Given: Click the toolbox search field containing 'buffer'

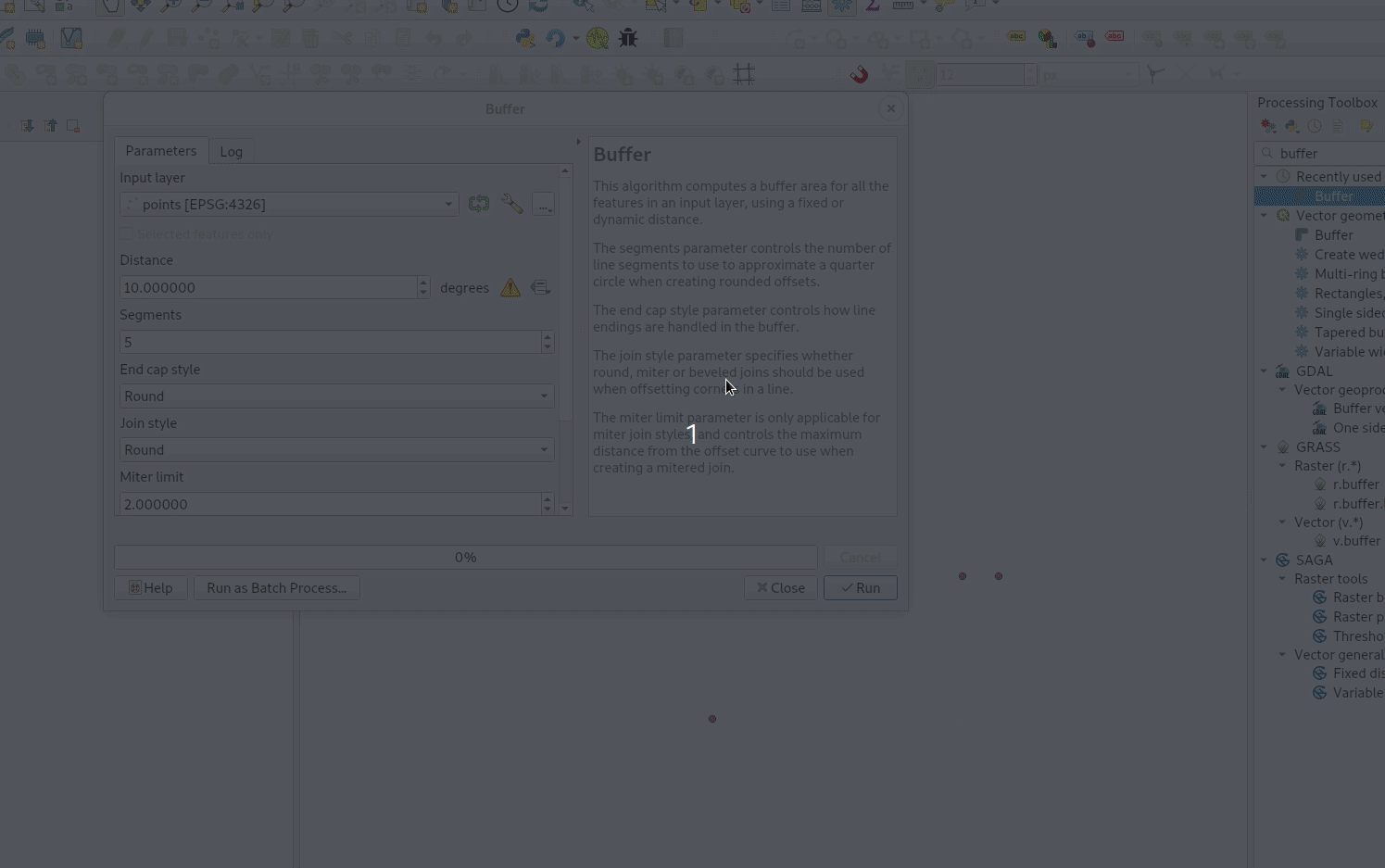Looking at the screenshot, I should (1327, 154).
